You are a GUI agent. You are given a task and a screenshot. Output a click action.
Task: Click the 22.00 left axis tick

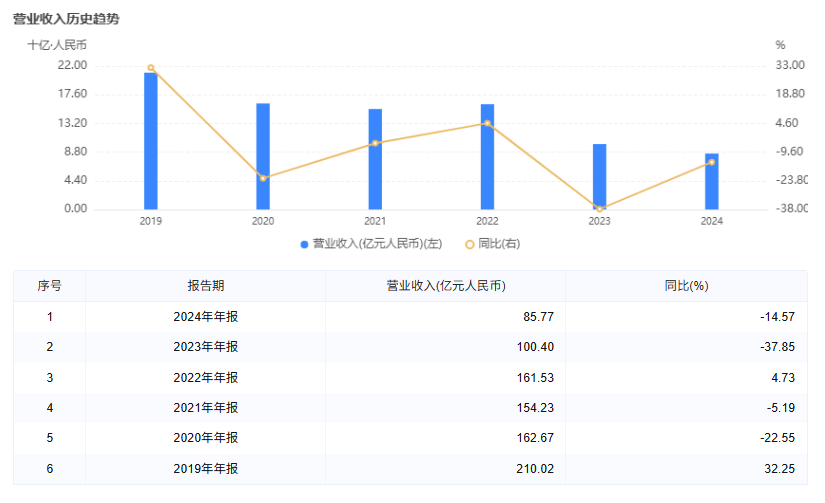click(72, 65)
